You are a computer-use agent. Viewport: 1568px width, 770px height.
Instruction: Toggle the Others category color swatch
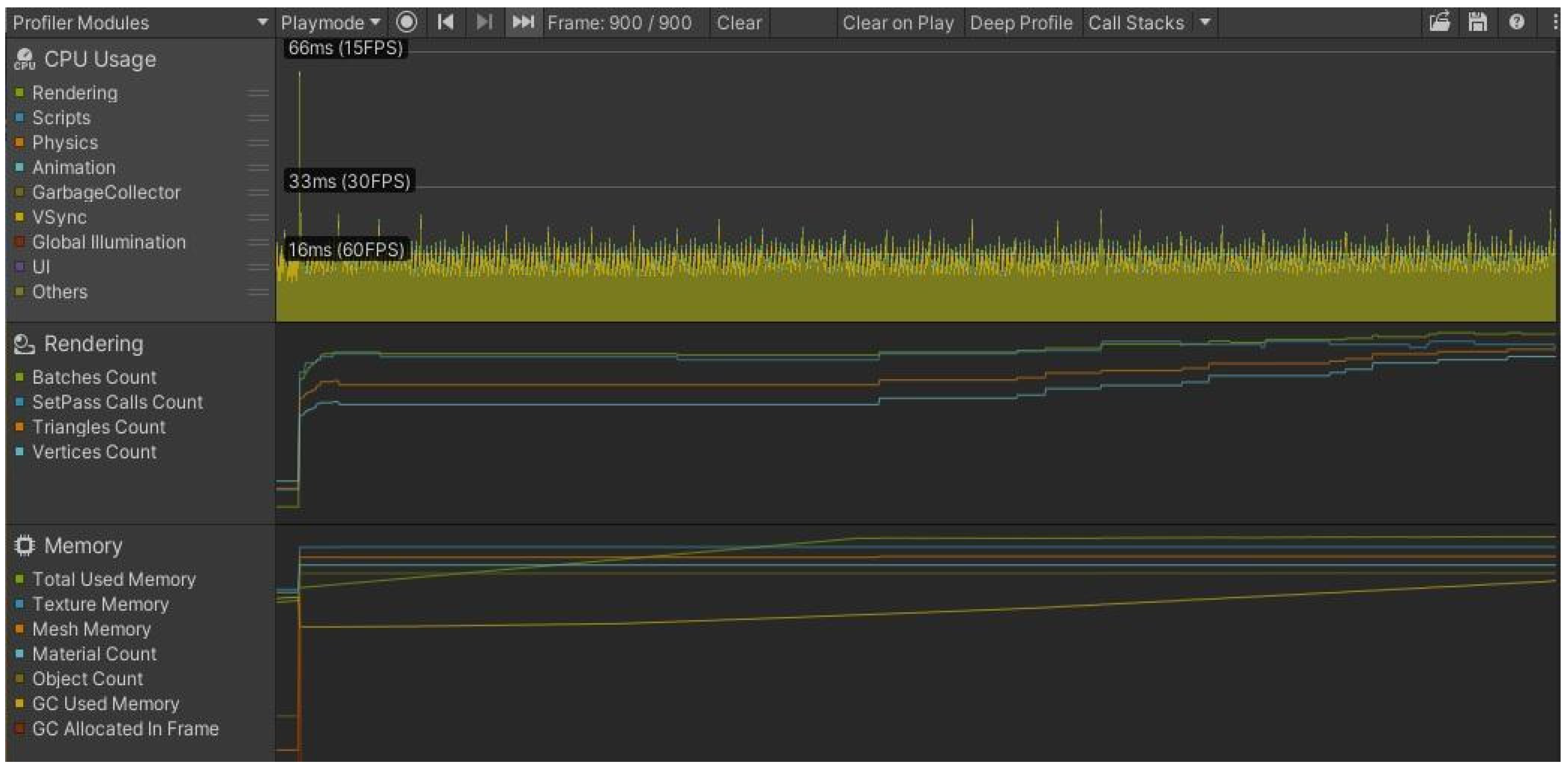coord(20,291)
